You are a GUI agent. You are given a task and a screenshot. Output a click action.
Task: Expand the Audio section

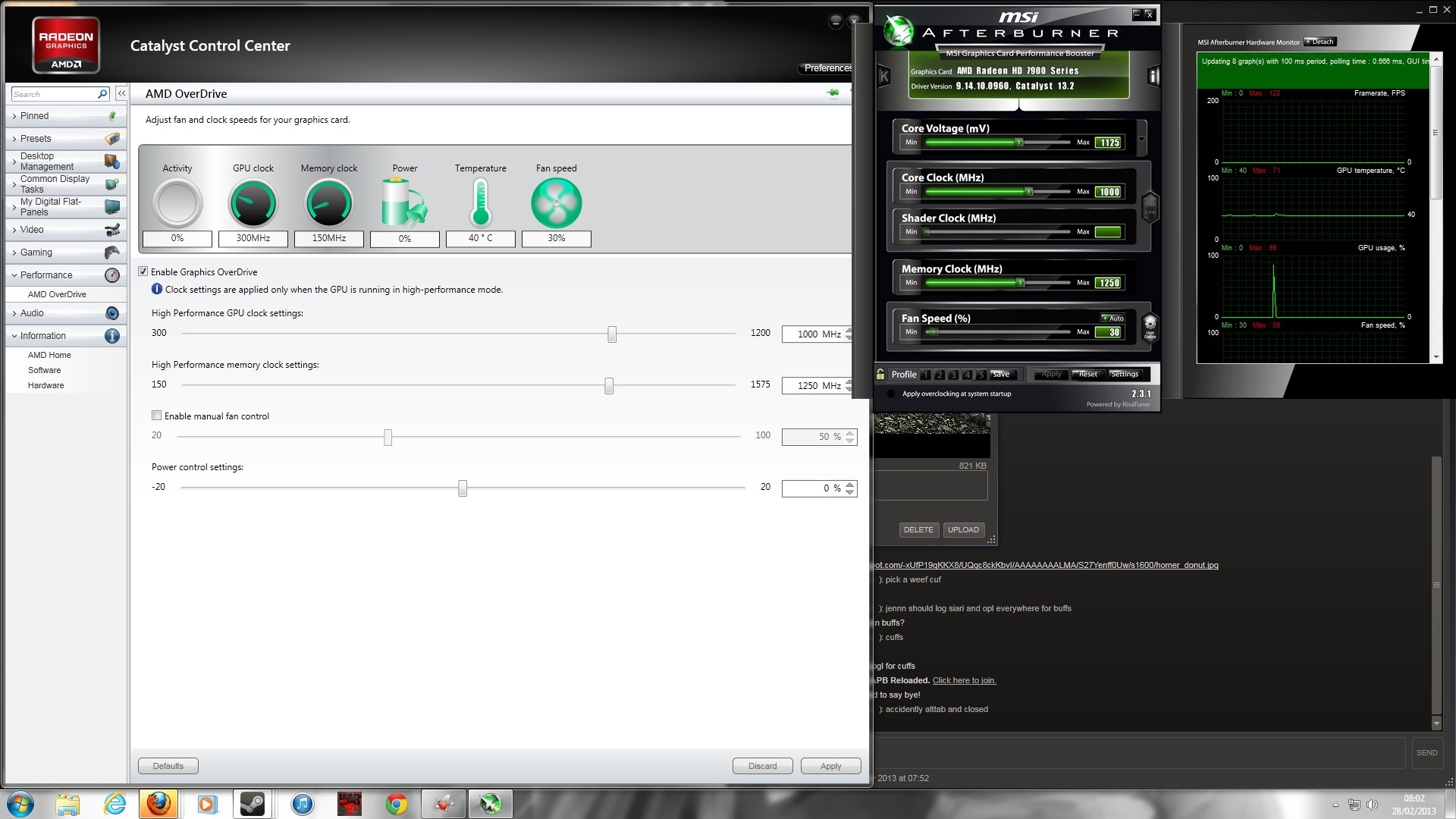pyautogui.click(x=65, y=313)
